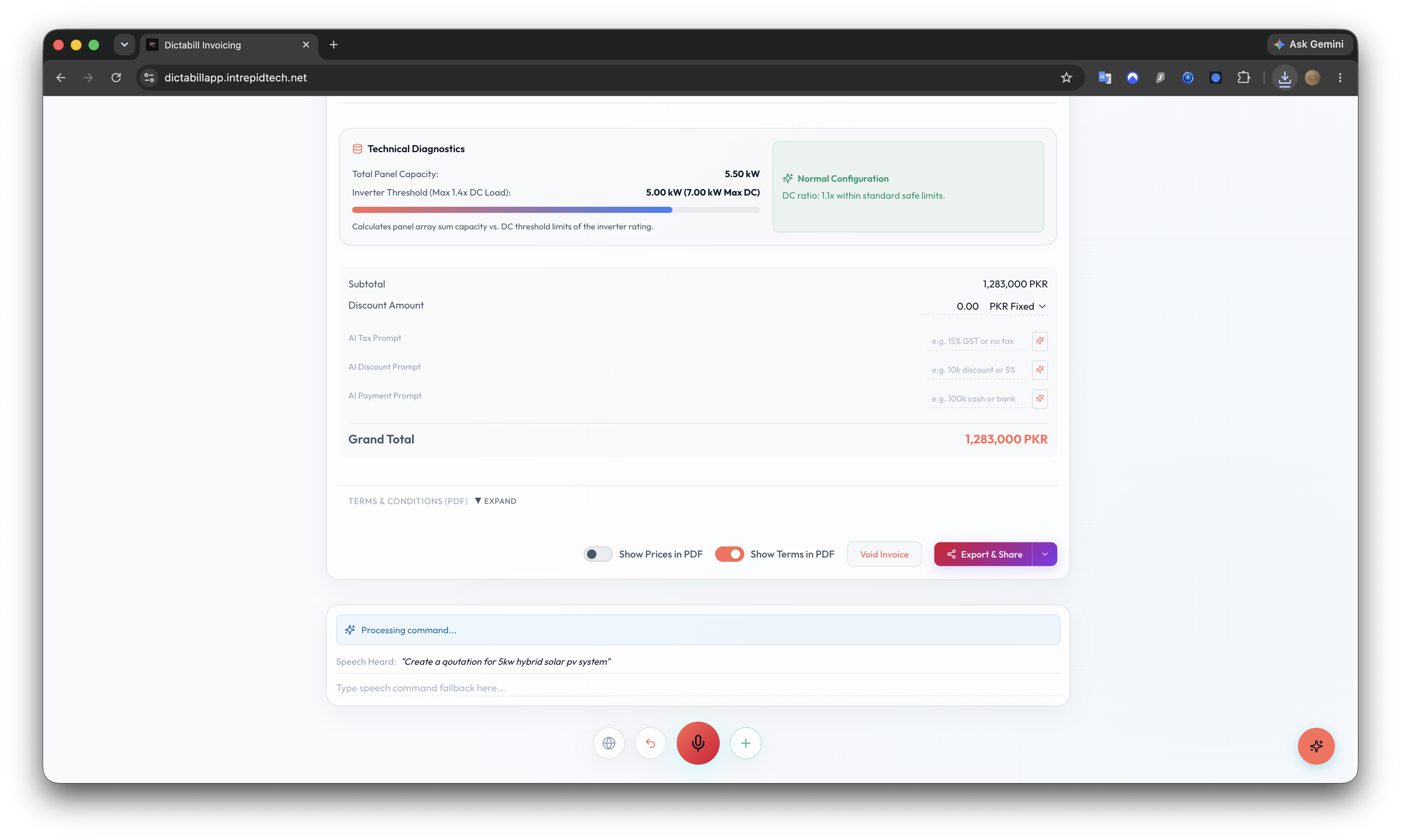Click the globe language icon

(609, 743)
